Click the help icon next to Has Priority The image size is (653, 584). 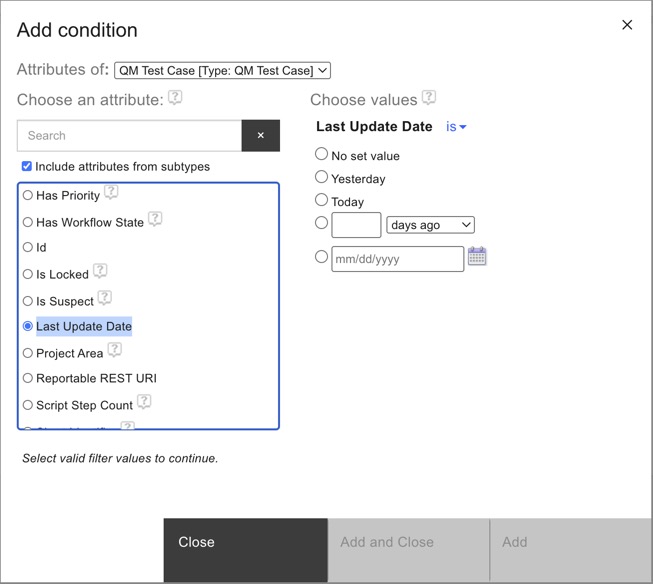111,192
